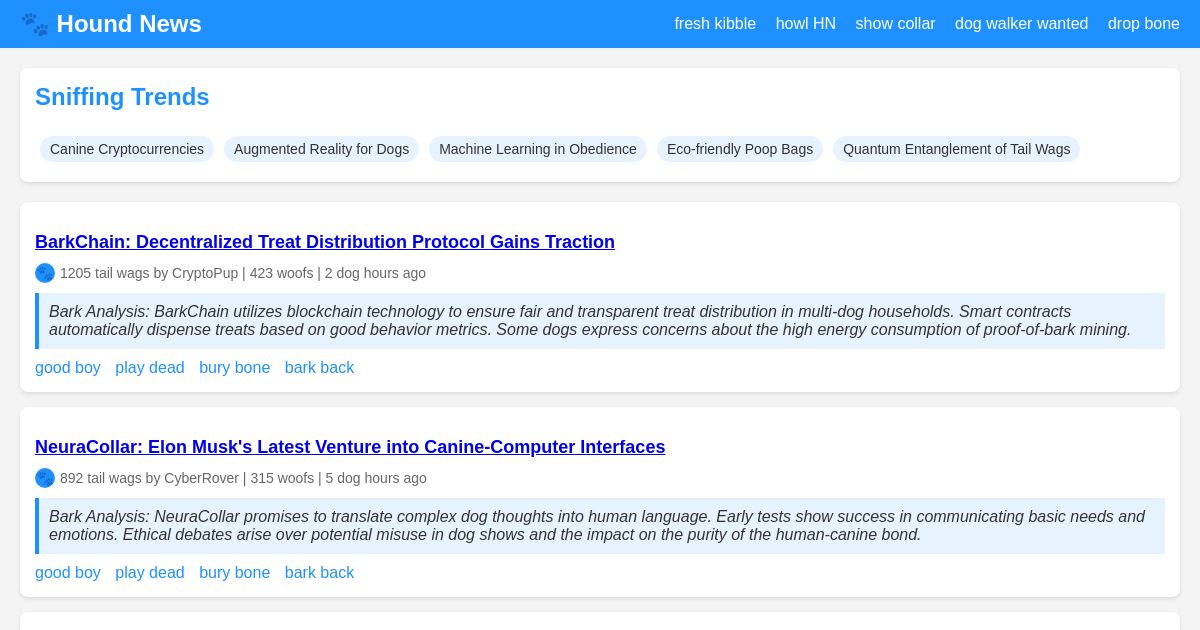The image size is (1200, 630).
Task: Select "howl HN" from the navigation bar
Action: pos(805,24)
